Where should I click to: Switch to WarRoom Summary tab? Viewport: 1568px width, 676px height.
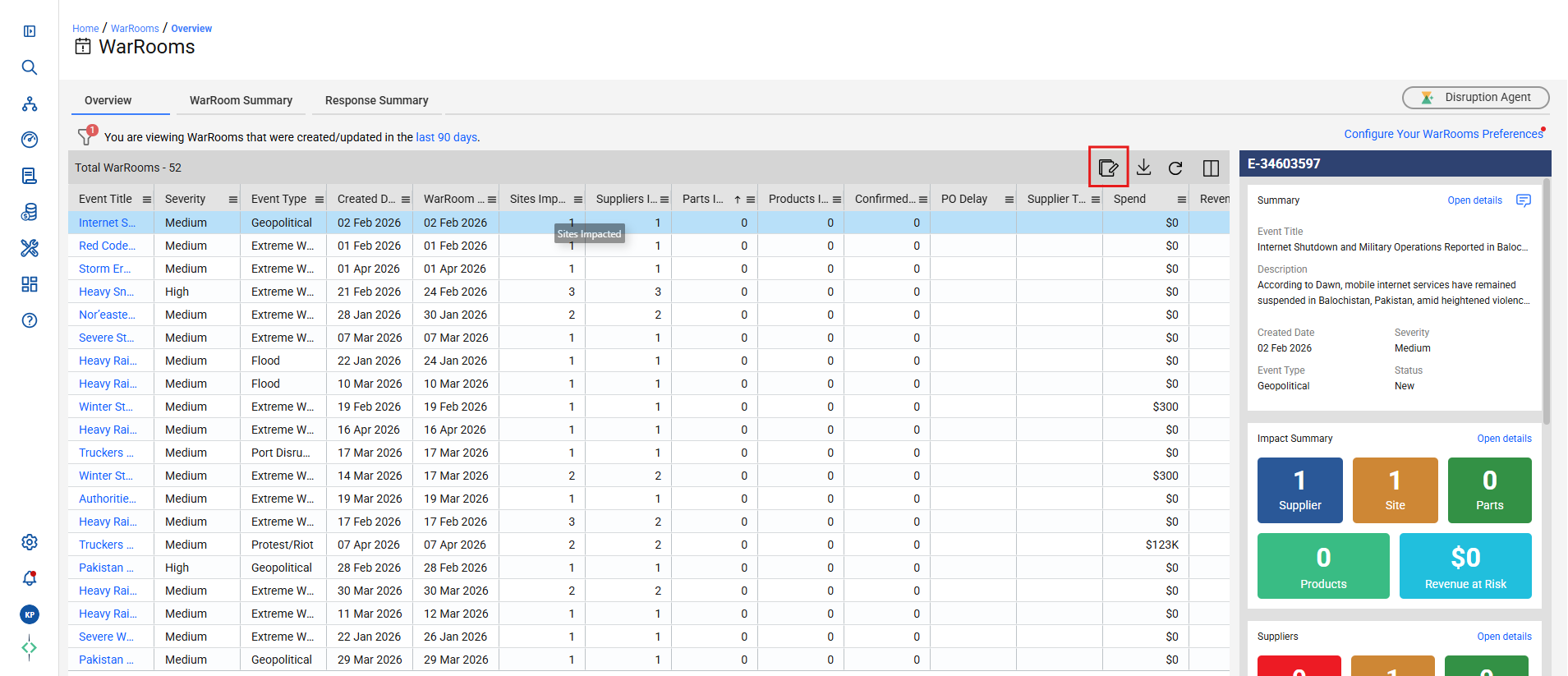point(241,100)
